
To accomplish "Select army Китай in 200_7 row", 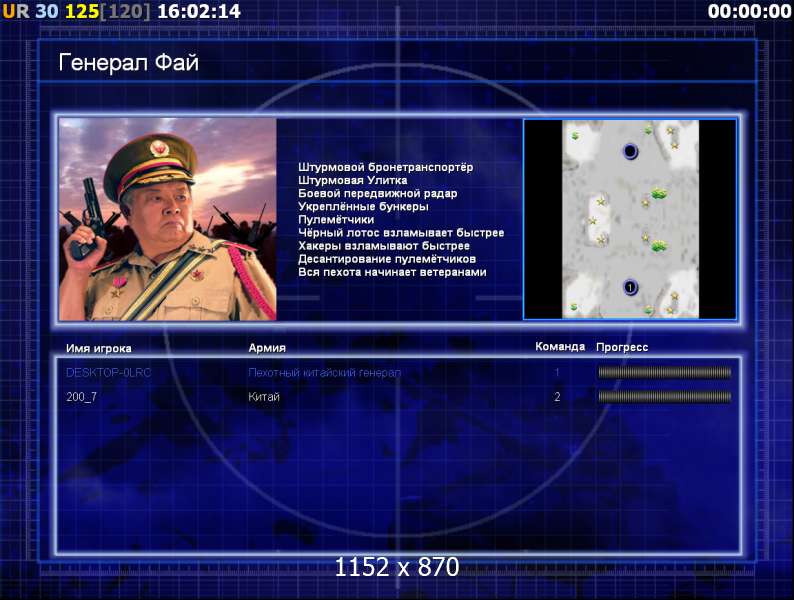I will tap(264, 397).
